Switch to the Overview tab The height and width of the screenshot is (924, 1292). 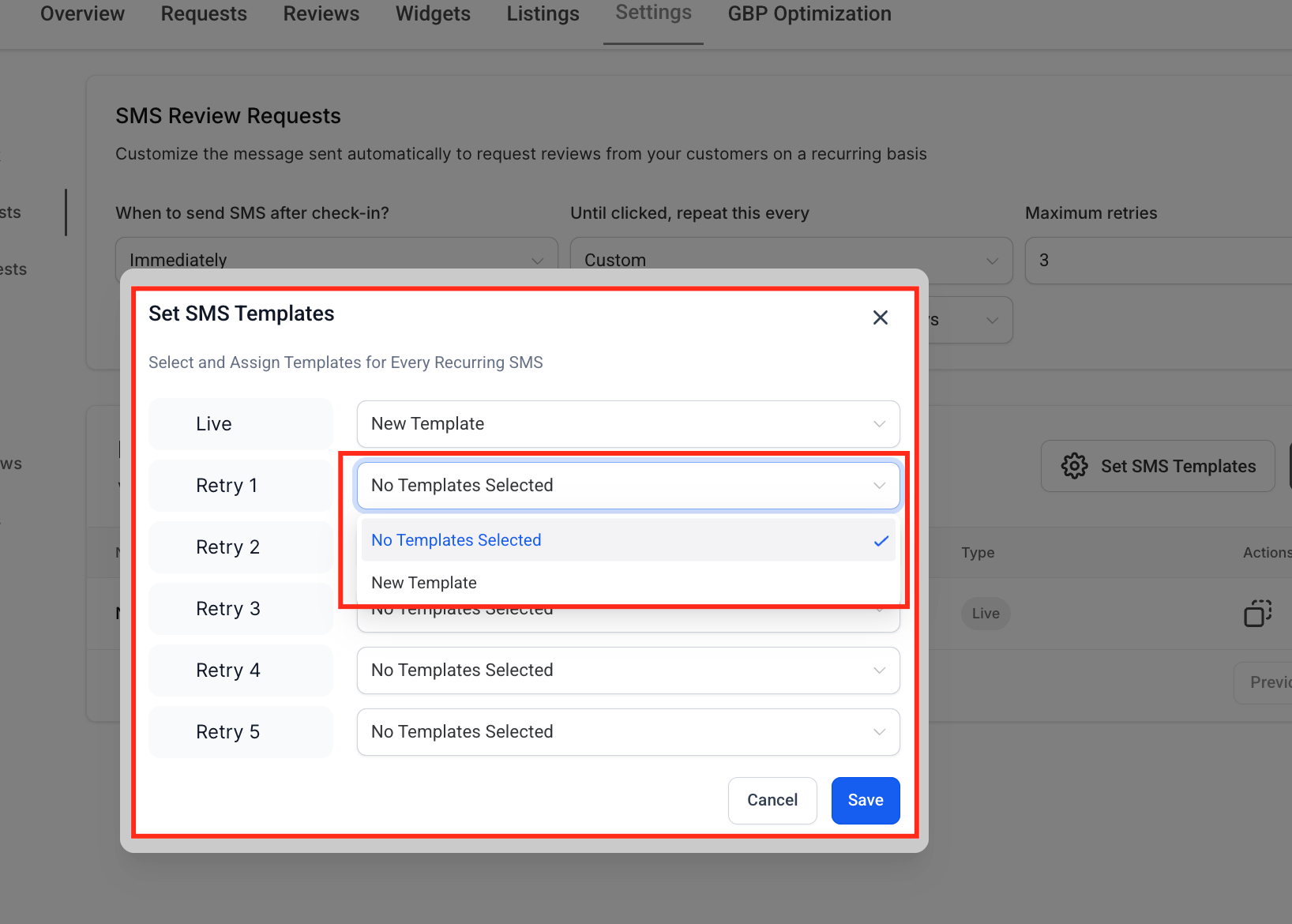coord(82,13)
